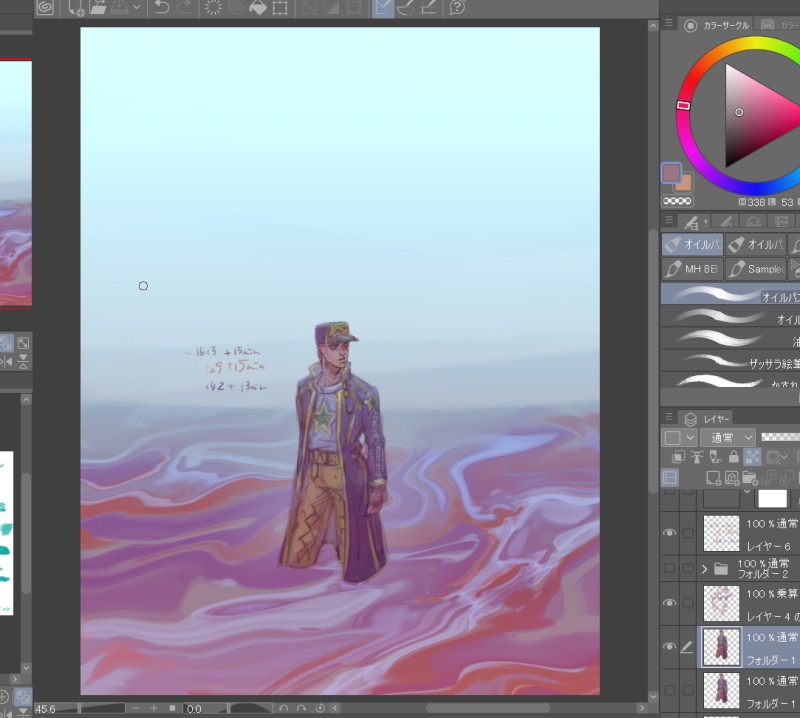
Task: Click the Open file folder icon
Action: tap(98, 8)
